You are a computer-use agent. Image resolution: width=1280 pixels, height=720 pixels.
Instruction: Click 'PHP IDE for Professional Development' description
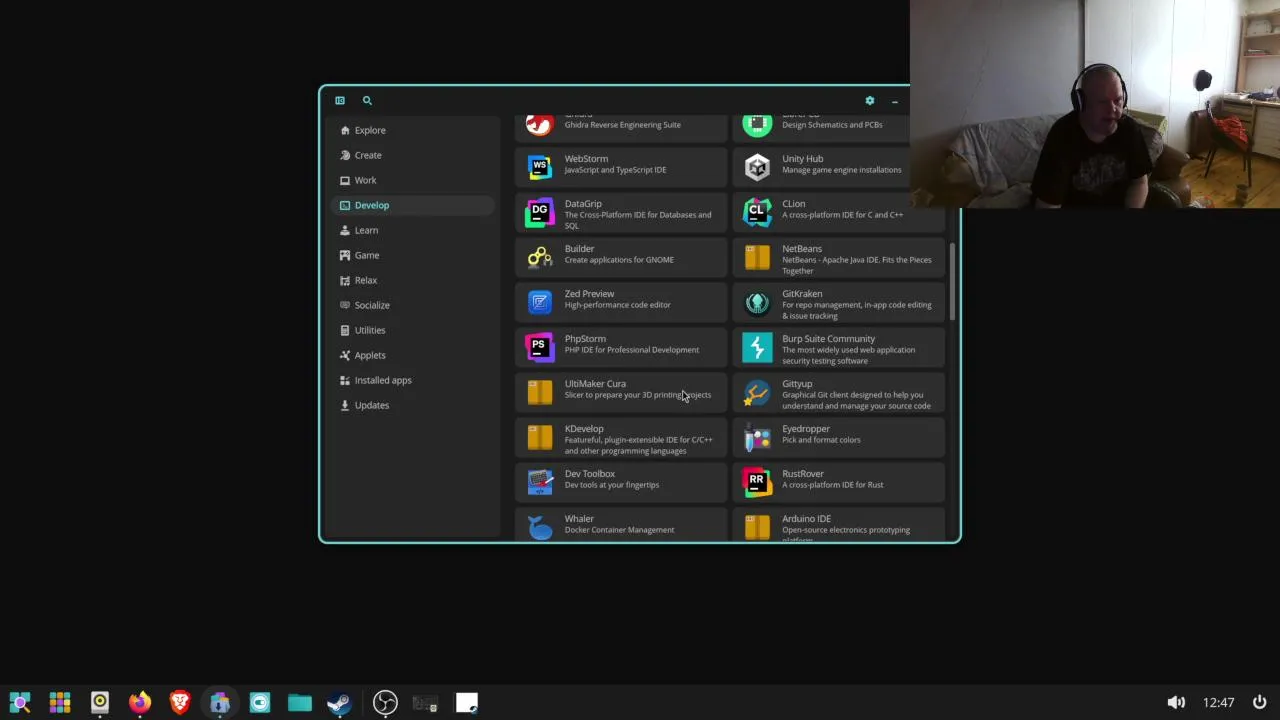click(632, 350)
